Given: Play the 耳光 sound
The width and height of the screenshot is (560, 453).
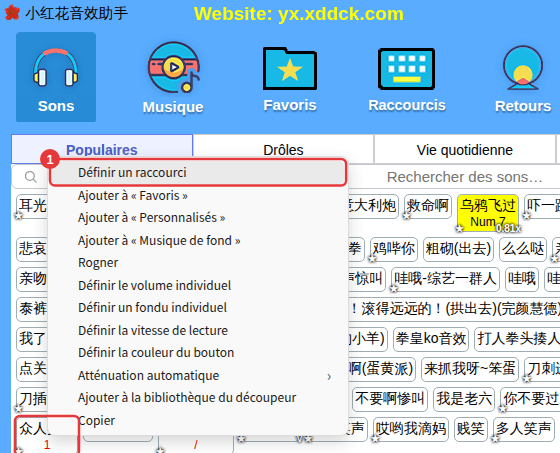Looking at the screenshot, I should (x=32, y=206).
